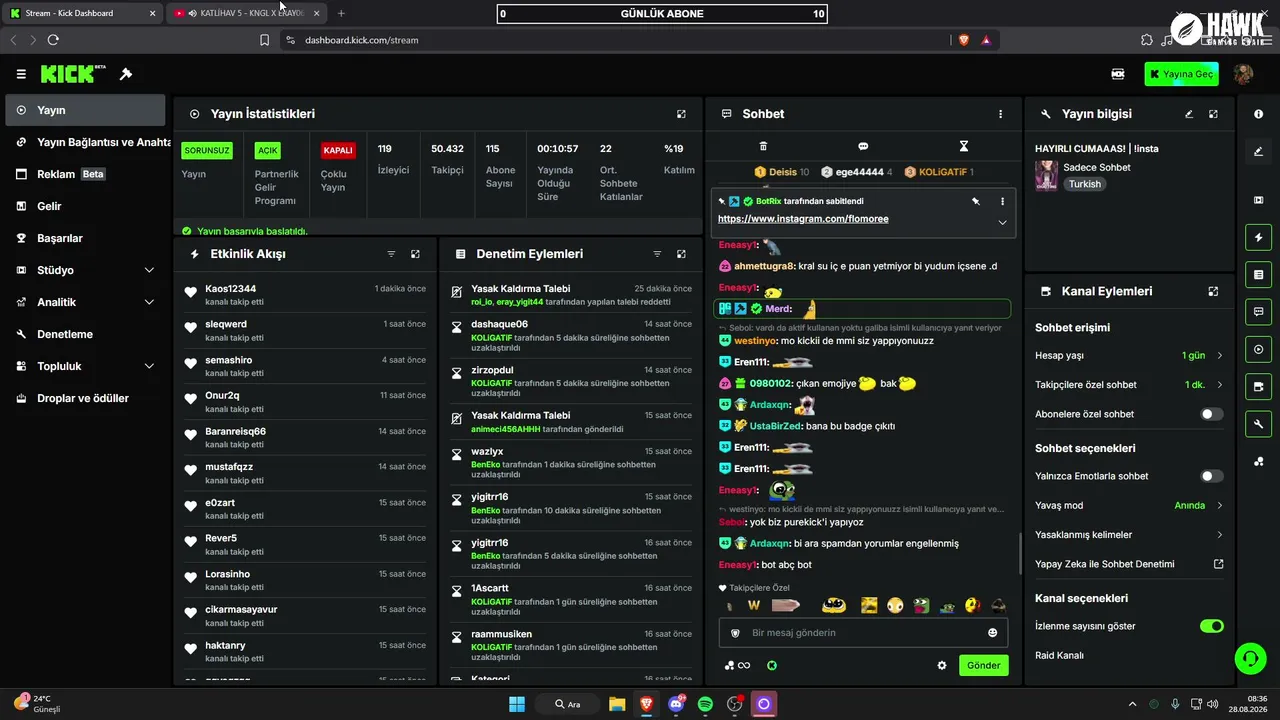Screen dimensions: 1280x720
Task: Open the emoji picker in message box
Action: point(992,633)
